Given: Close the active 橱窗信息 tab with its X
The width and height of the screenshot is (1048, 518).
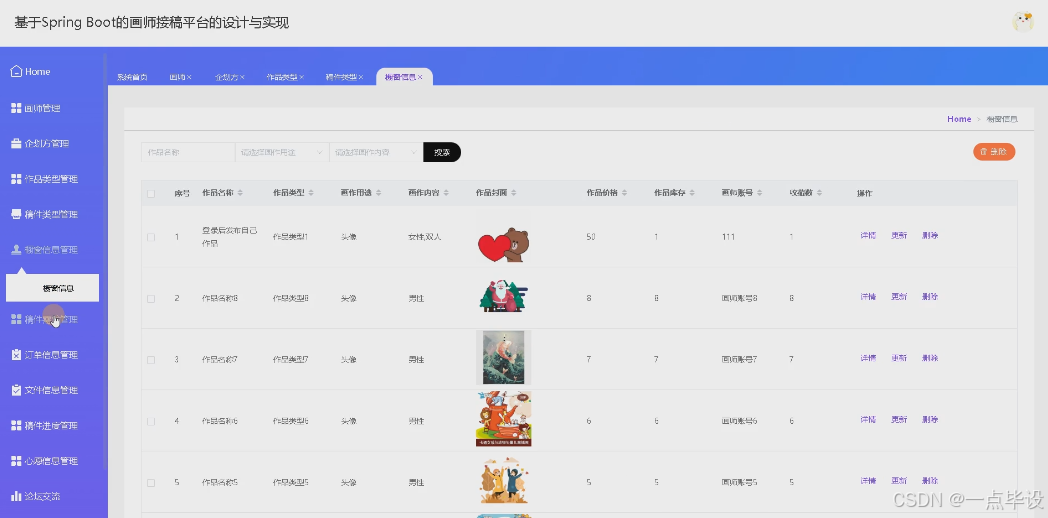Looking at the screenshot, I should (x=420, y=78).
